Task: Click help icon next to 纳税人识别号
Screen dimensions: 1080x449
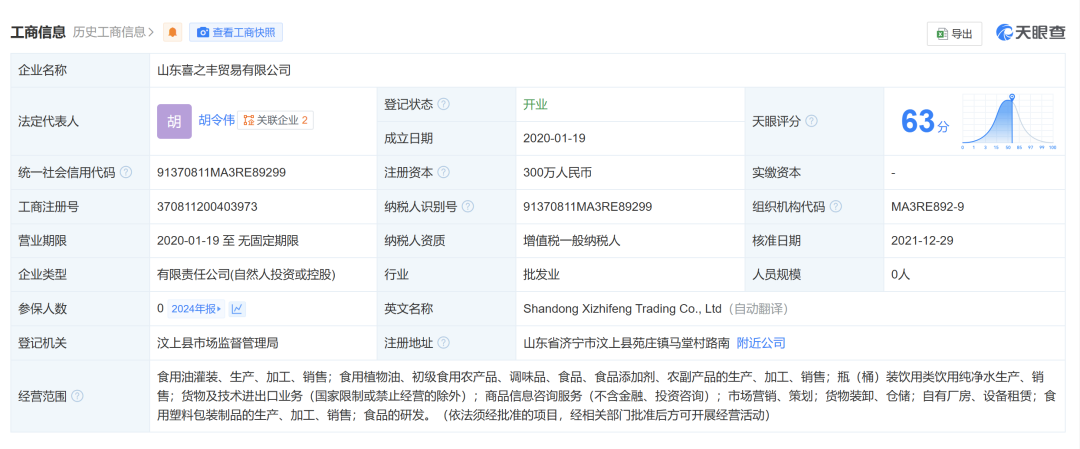Action: tap(468, 207)
